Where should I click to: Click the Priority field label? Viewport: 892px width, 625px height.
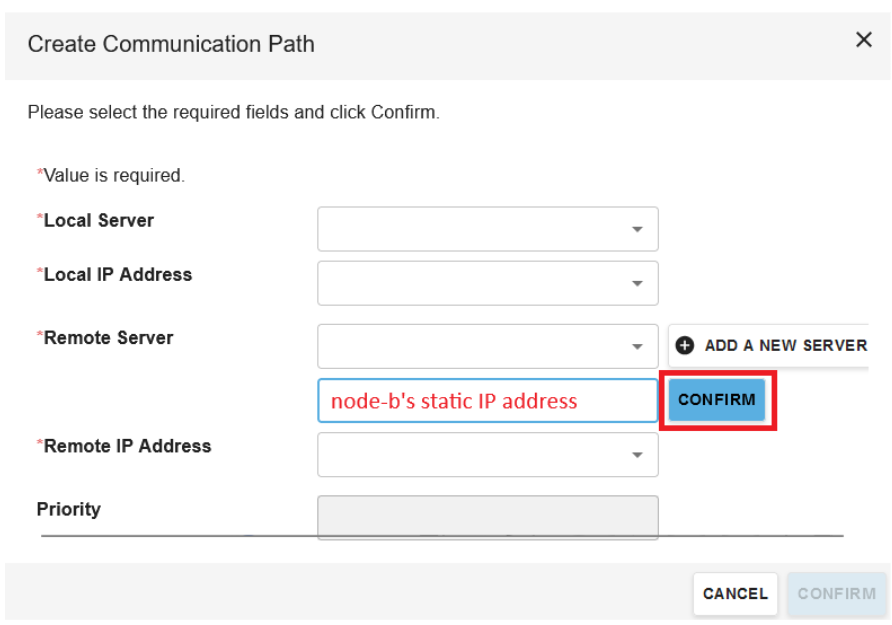pos(69,509)
